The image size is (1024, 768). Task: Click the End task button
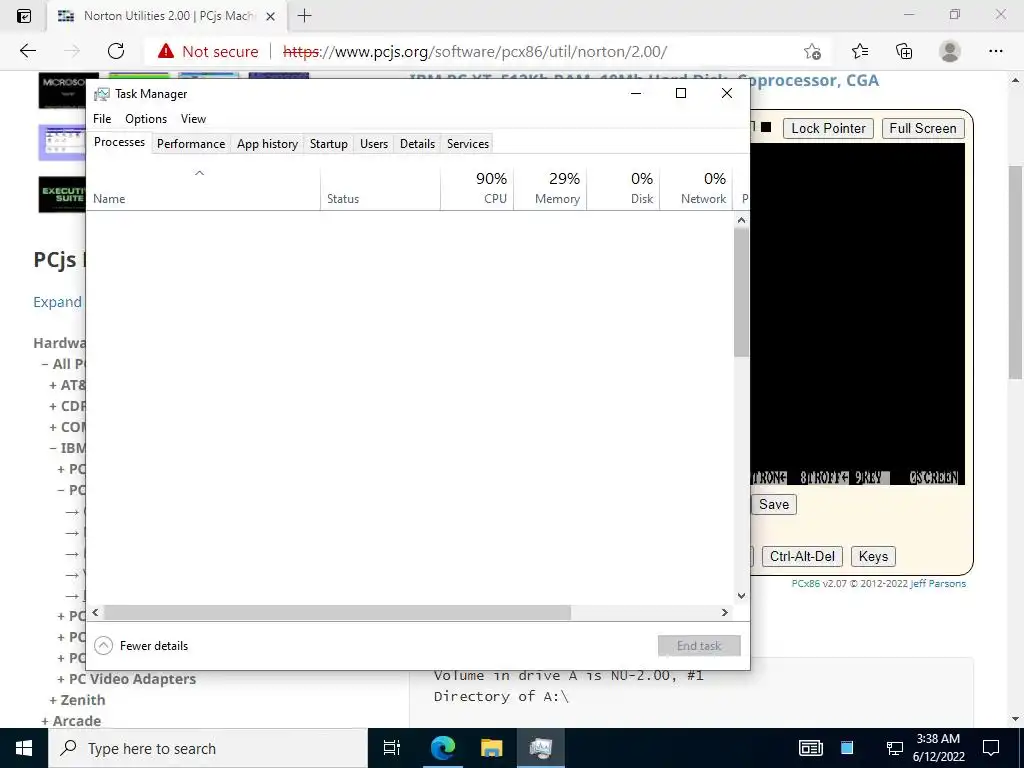[699, 646]
